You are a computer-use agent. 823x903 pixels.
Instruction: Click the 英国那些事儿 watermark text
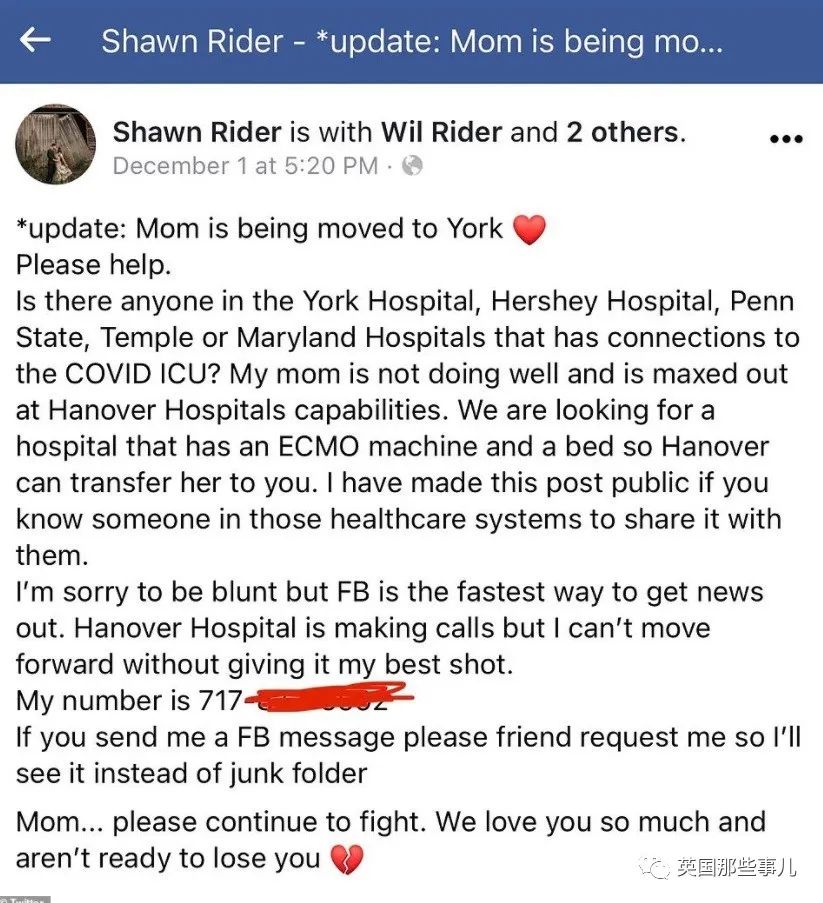(737, 867)
